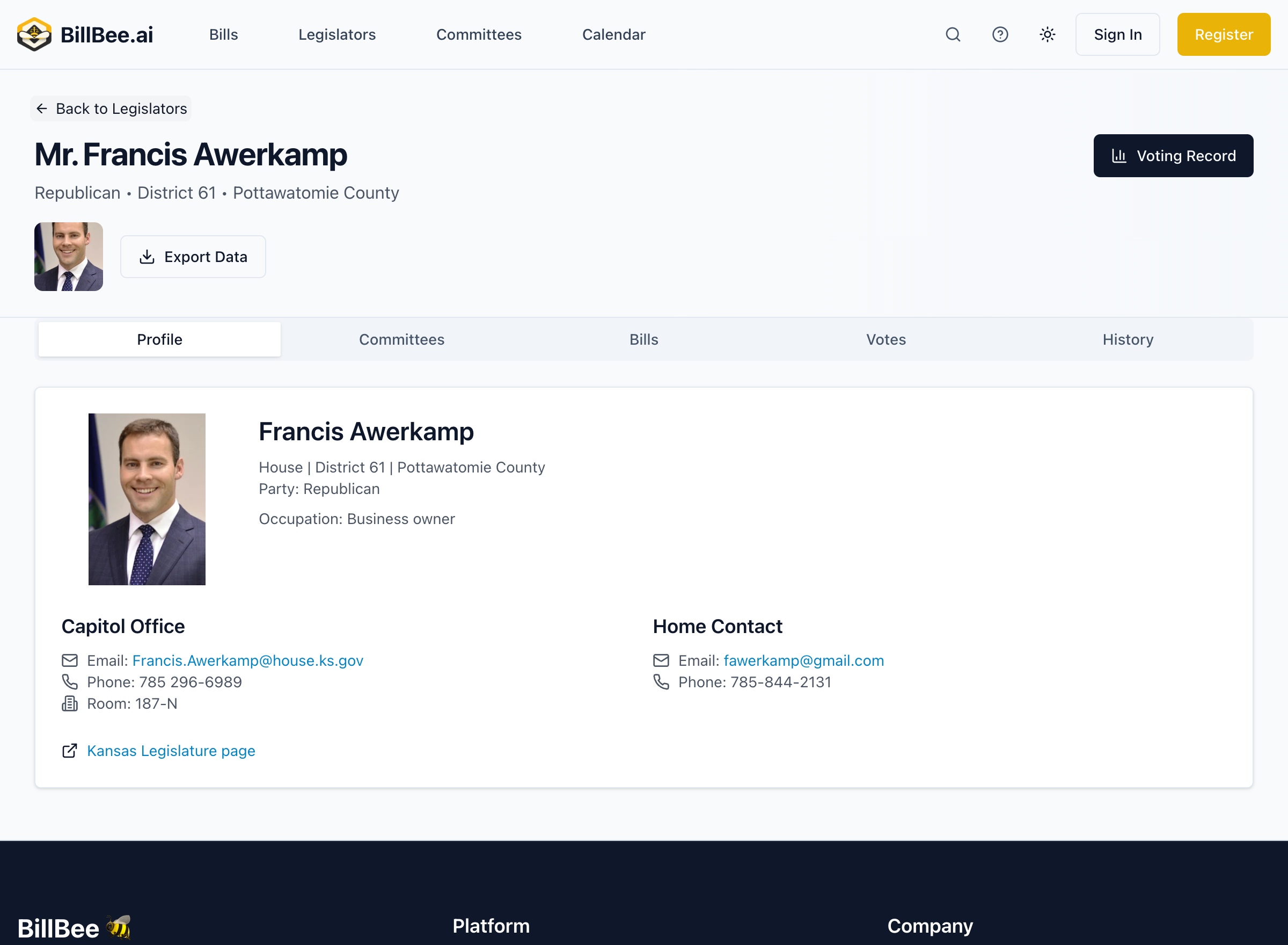Image resolution: width=1288 pixels, height=945 pixels.
Task: Click the Sign In button
Action: coord(1117,34)
